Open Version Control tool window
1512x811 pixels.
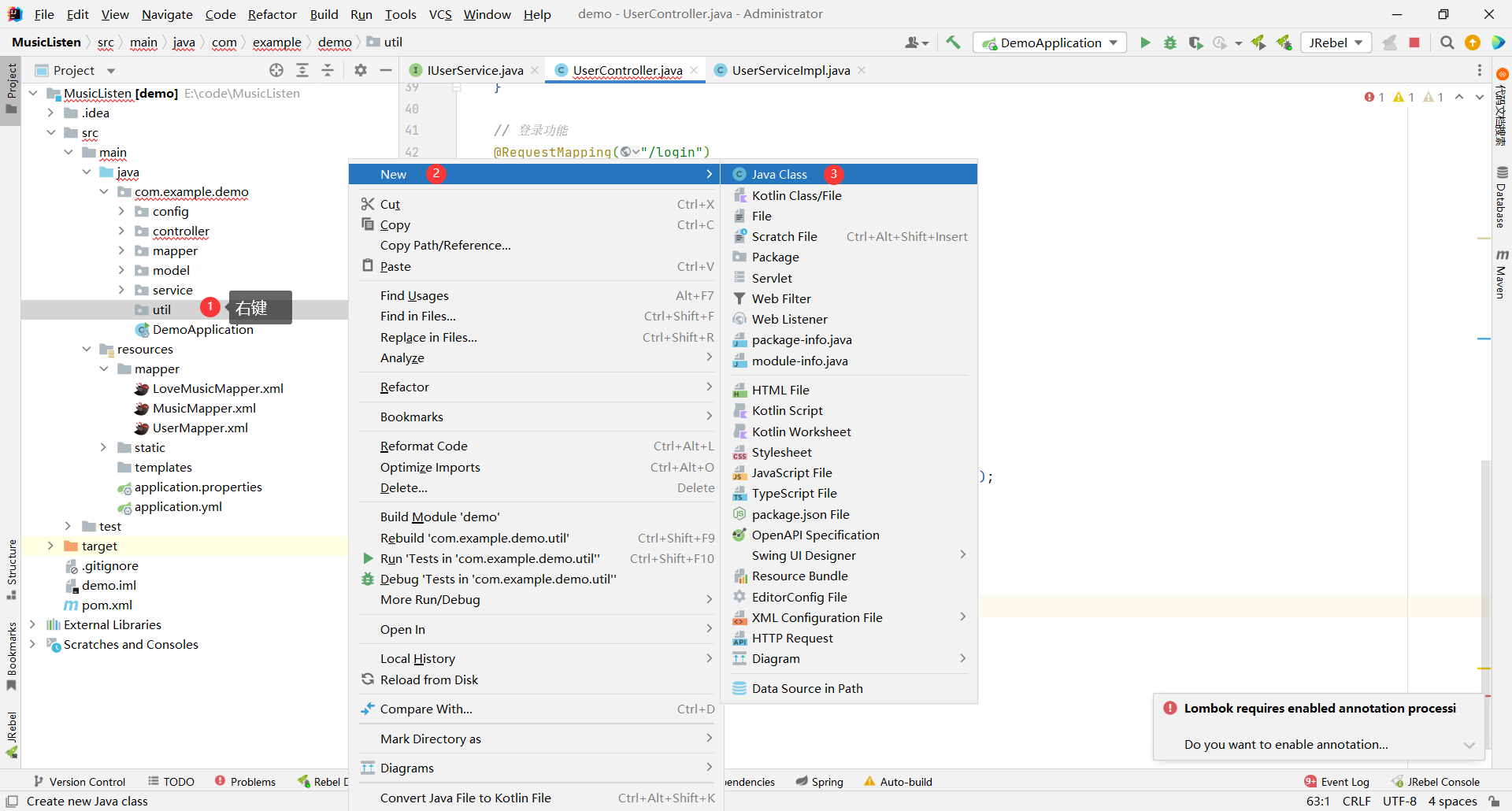coord(80,782)
